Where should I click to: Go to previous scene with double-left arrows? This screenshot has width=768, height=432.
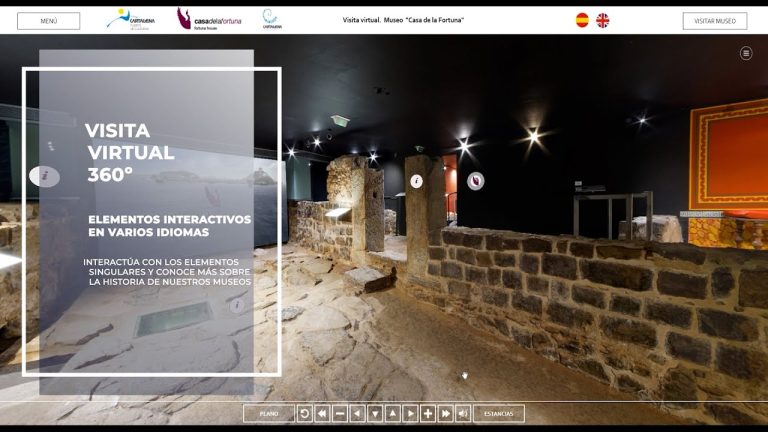click(x=322, y=414)
